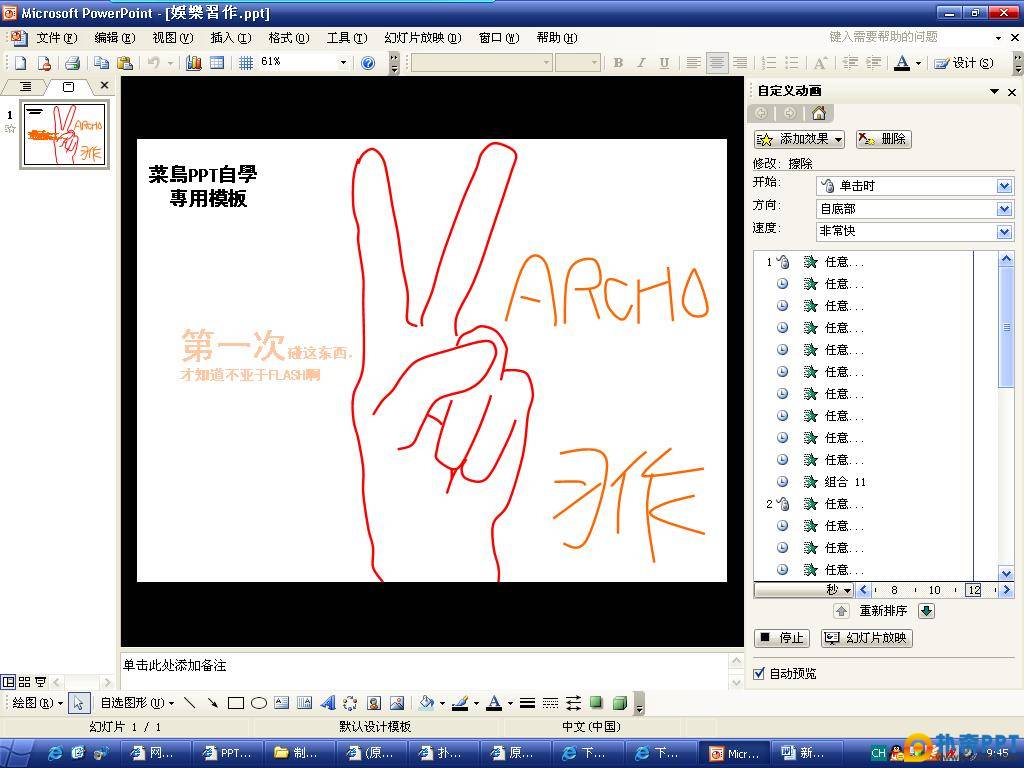Select the Arrow drawing tool
Viewport: 1024px width, 768px height.
pyautogui.click(x=212, y=703)
